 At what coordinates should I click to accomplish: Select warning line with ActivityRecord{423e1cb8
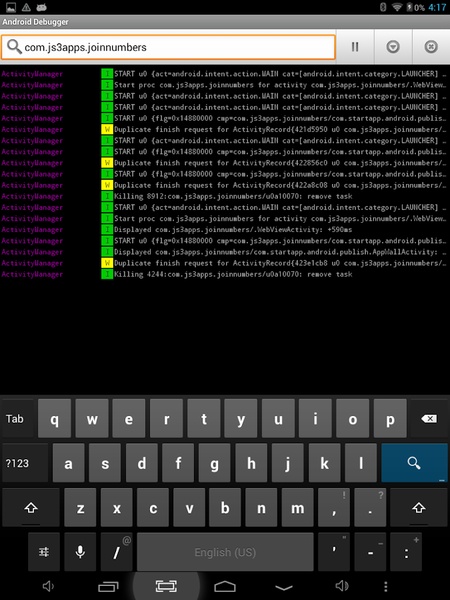(225, 263)
